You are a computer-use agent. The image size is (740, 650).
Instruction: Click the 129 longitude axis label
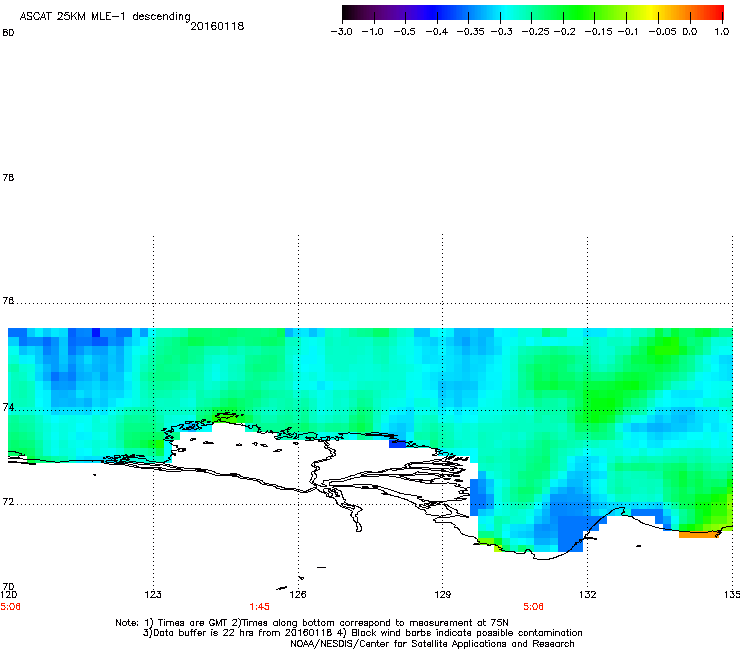coord(443,594)
